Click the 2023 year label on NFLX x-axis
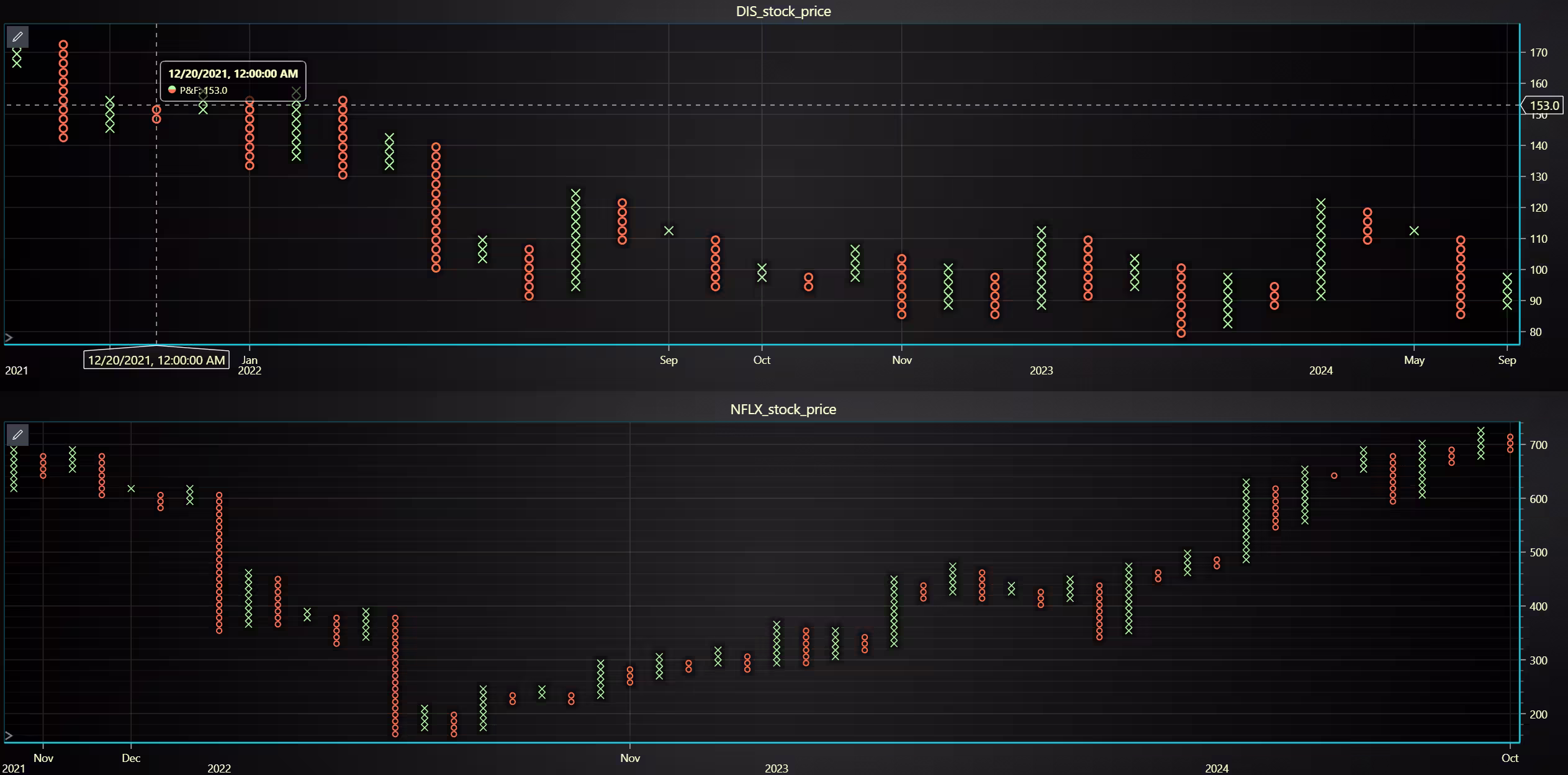Image resolution: width=1568 pixels, height=775 pixels. tap(777, 769)
